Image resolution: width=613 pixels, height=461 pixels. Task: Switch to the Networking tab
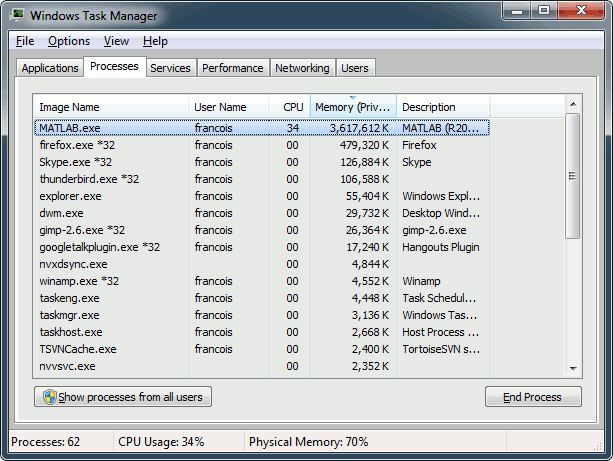[302, 68]
